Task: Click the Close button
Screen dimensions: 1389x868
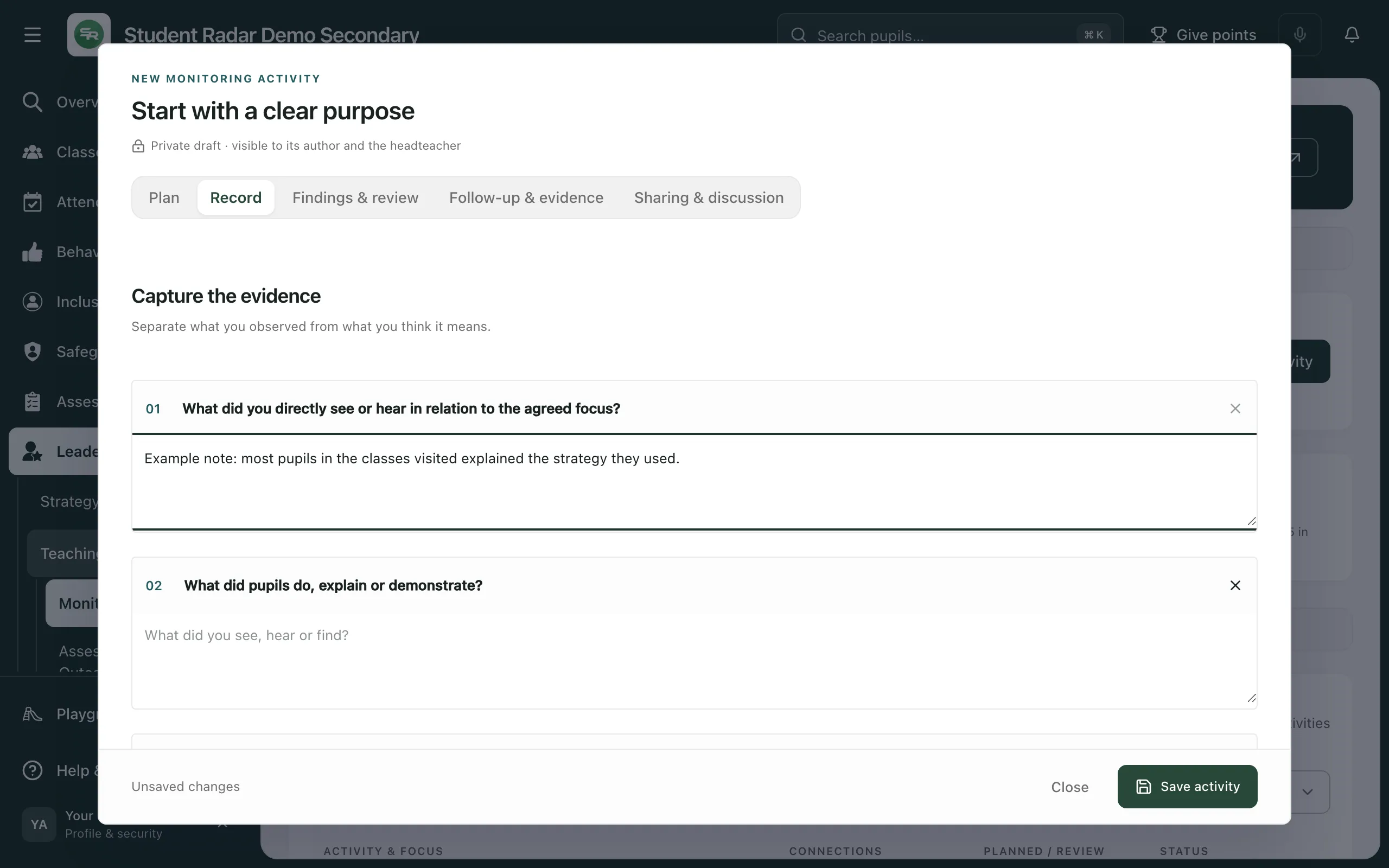Action: click(1069, 787)
